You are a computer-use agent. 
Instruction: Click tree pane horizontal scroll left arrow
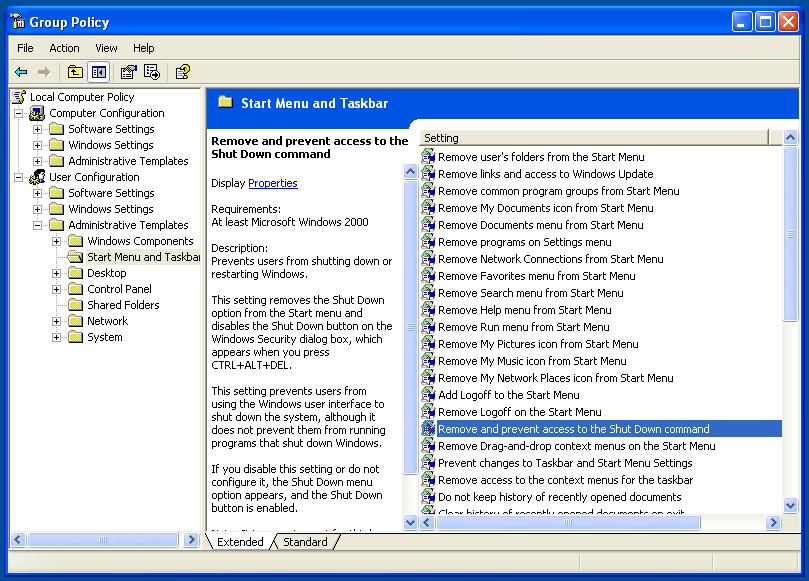tap(18, 540)
